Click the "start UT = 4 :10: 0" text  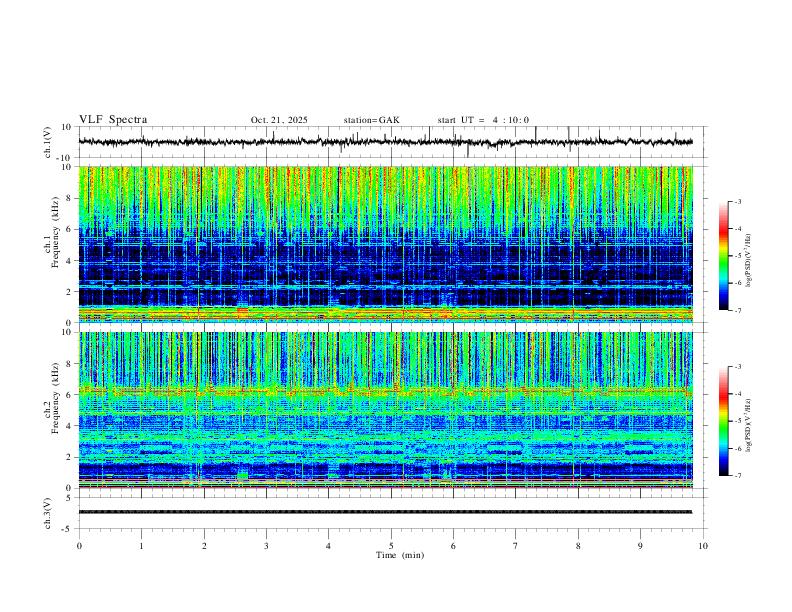tap(483, 120)
